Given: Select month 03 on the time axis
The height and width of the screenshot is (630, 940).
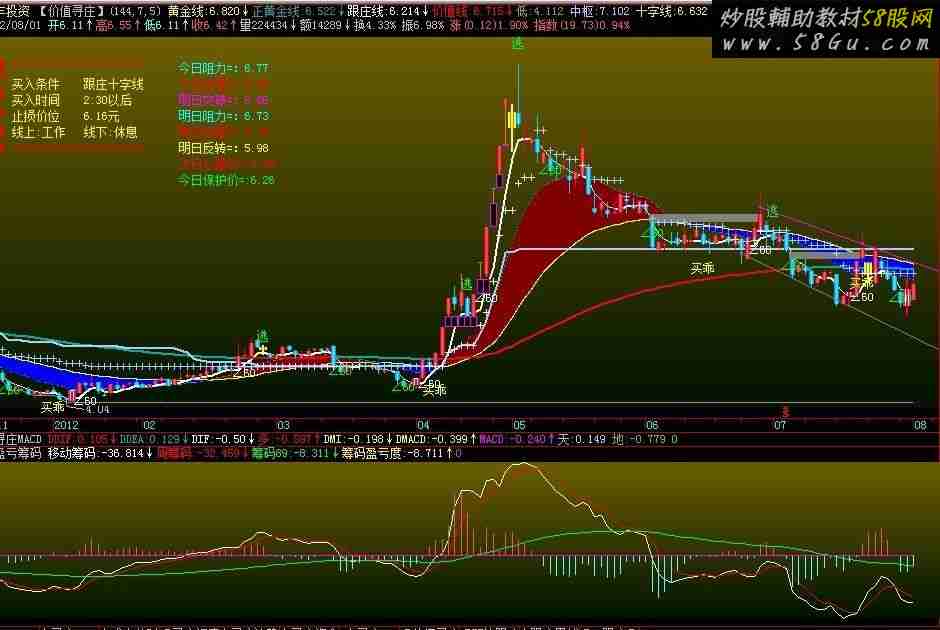Looking at the screenshot, I should tap(283, 424).
